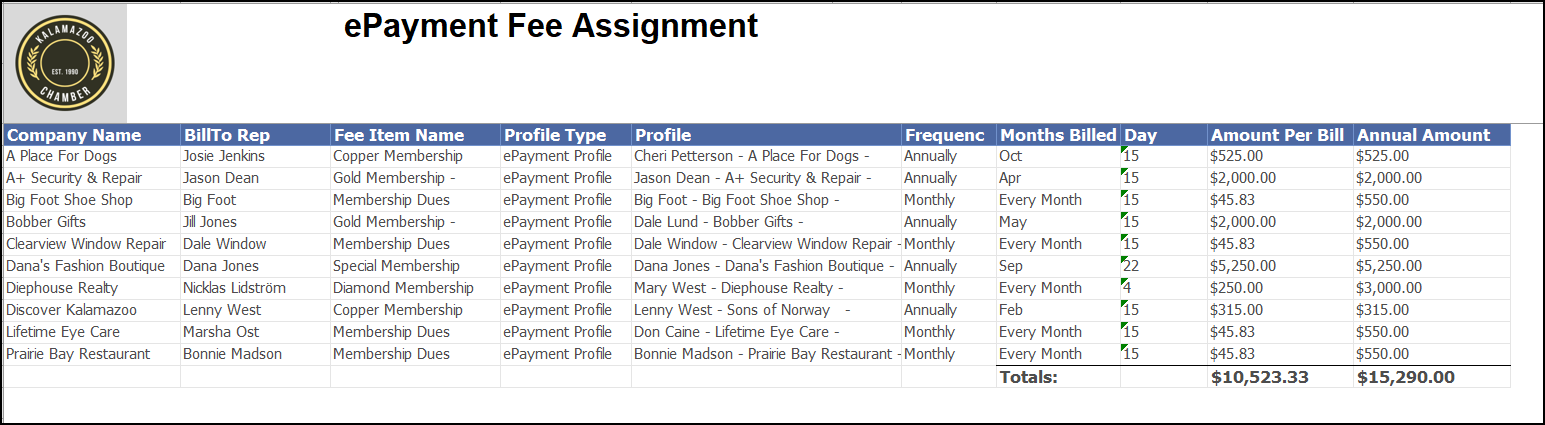Viewport: 1545px width, 425px height.
Task: Select the Amount Per Bill header
Action: click(x=1277, y=135)
